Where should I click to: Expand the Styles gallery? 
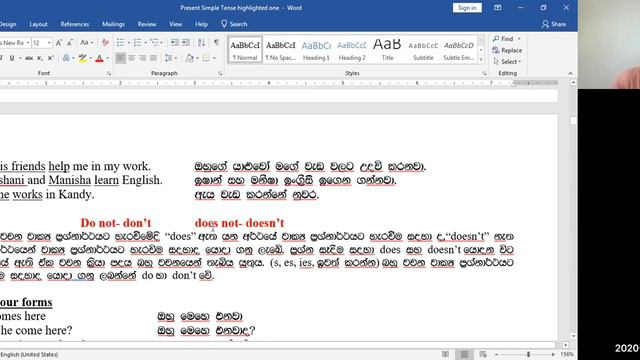pos(481,60)
